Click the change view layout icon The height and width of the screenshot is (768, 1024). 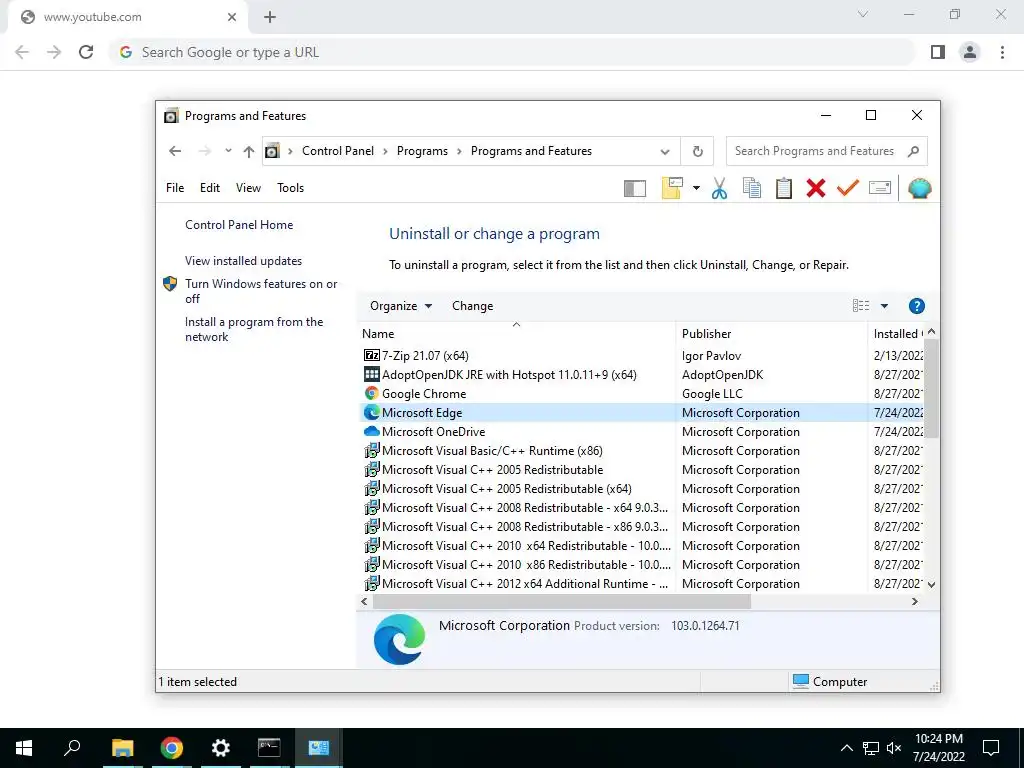(861, 306)
